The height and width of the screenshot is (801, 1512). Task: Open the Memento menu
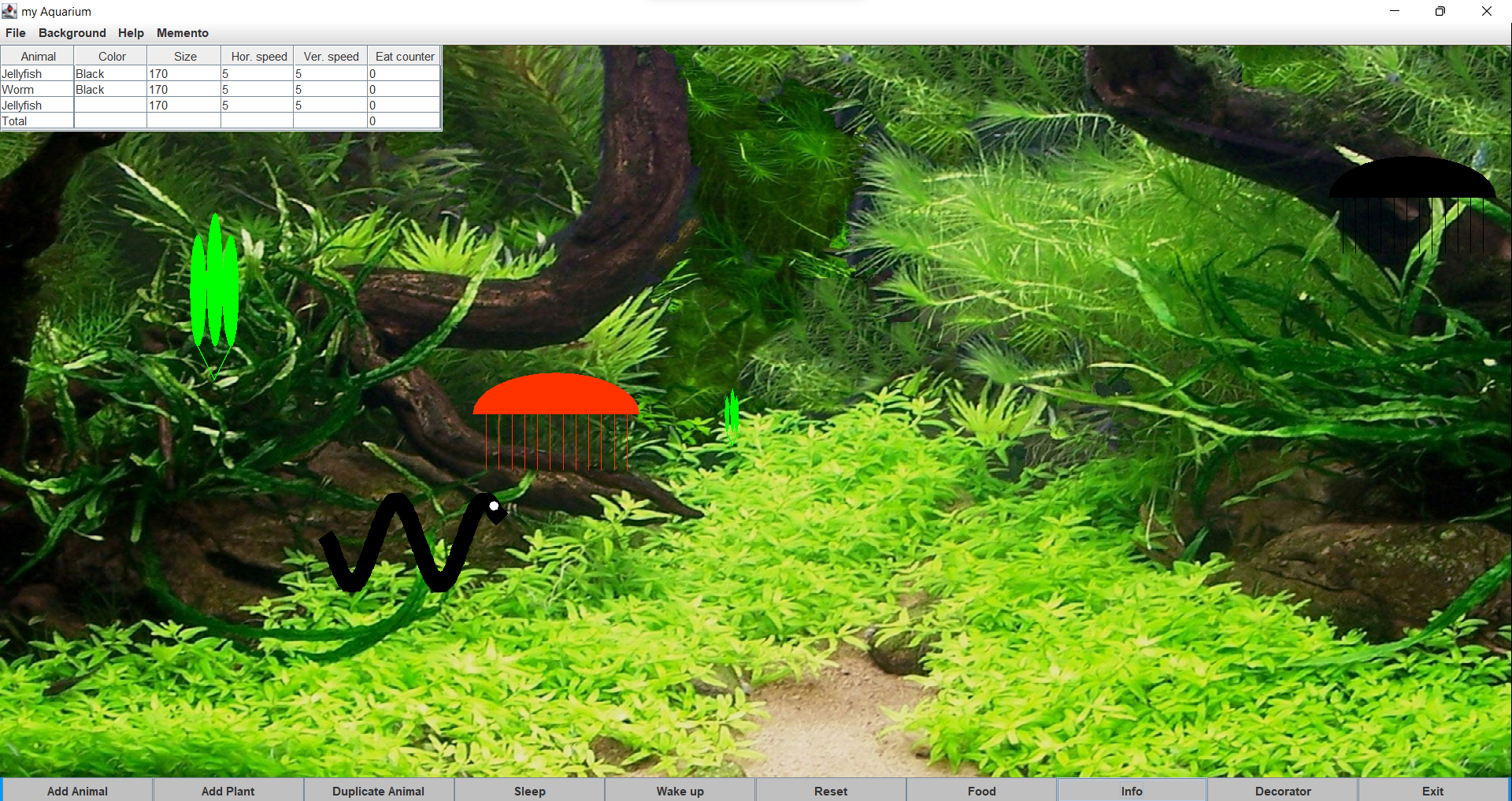182,33
